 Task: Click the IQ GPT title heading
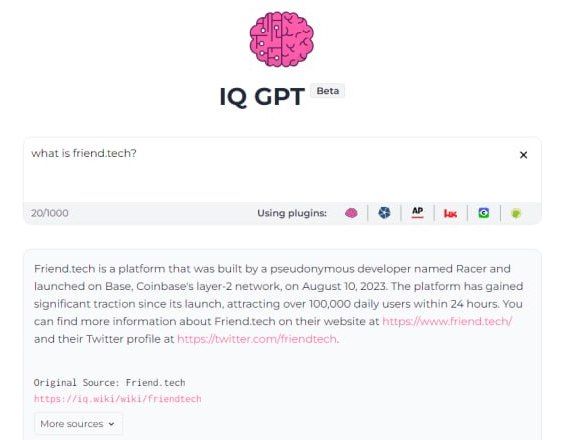click(262, 97)
